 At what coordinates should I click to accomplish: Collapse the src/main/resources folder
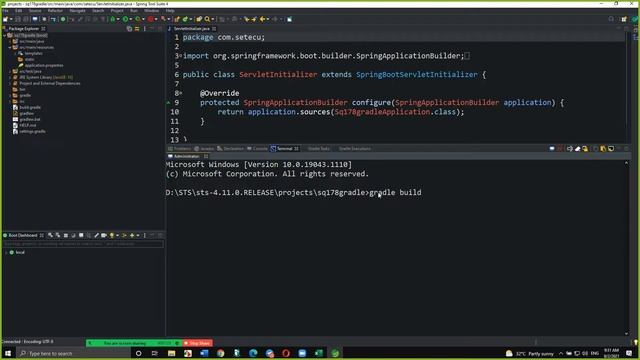[10, 47]
